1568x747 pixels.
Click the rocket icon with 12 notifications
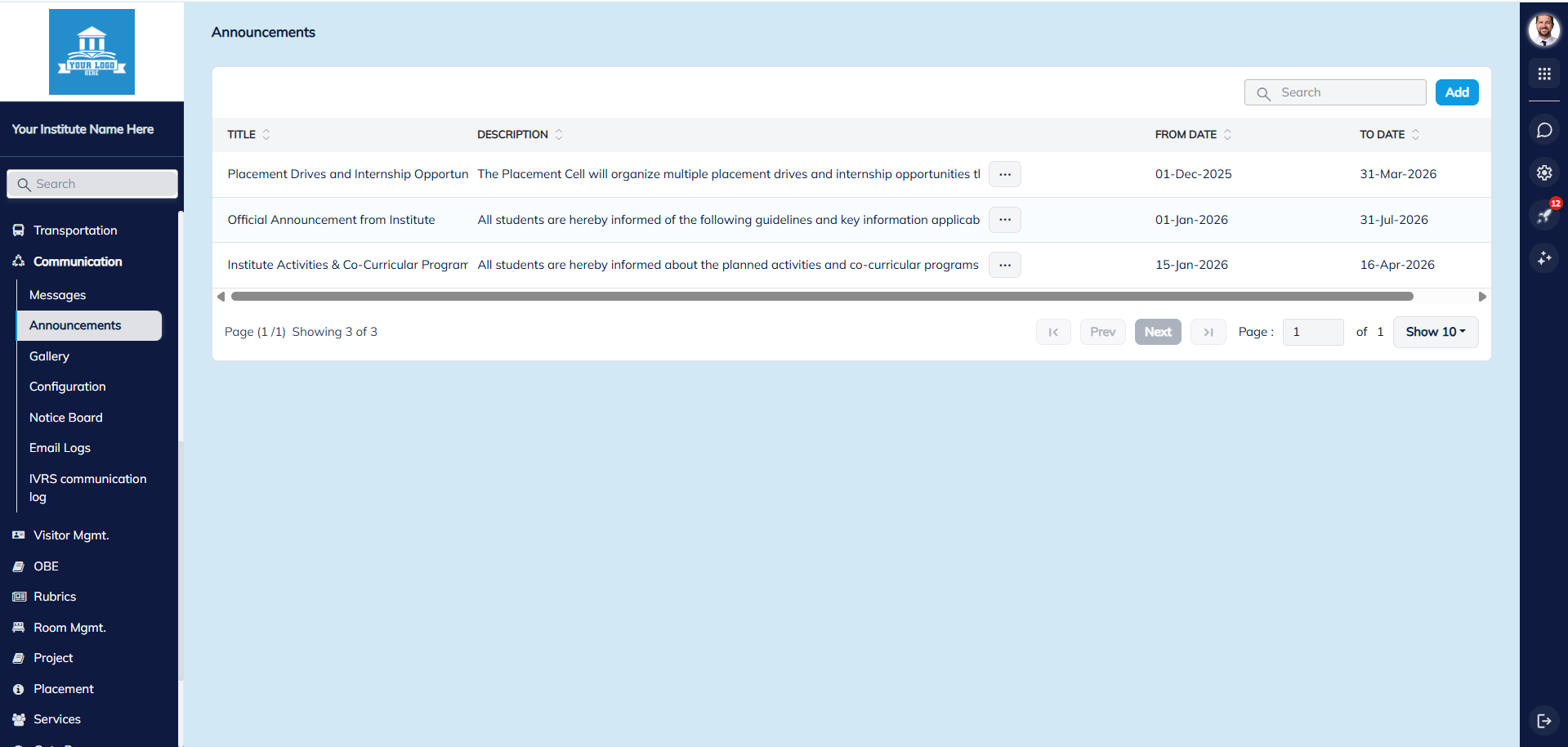(1543, 216)
